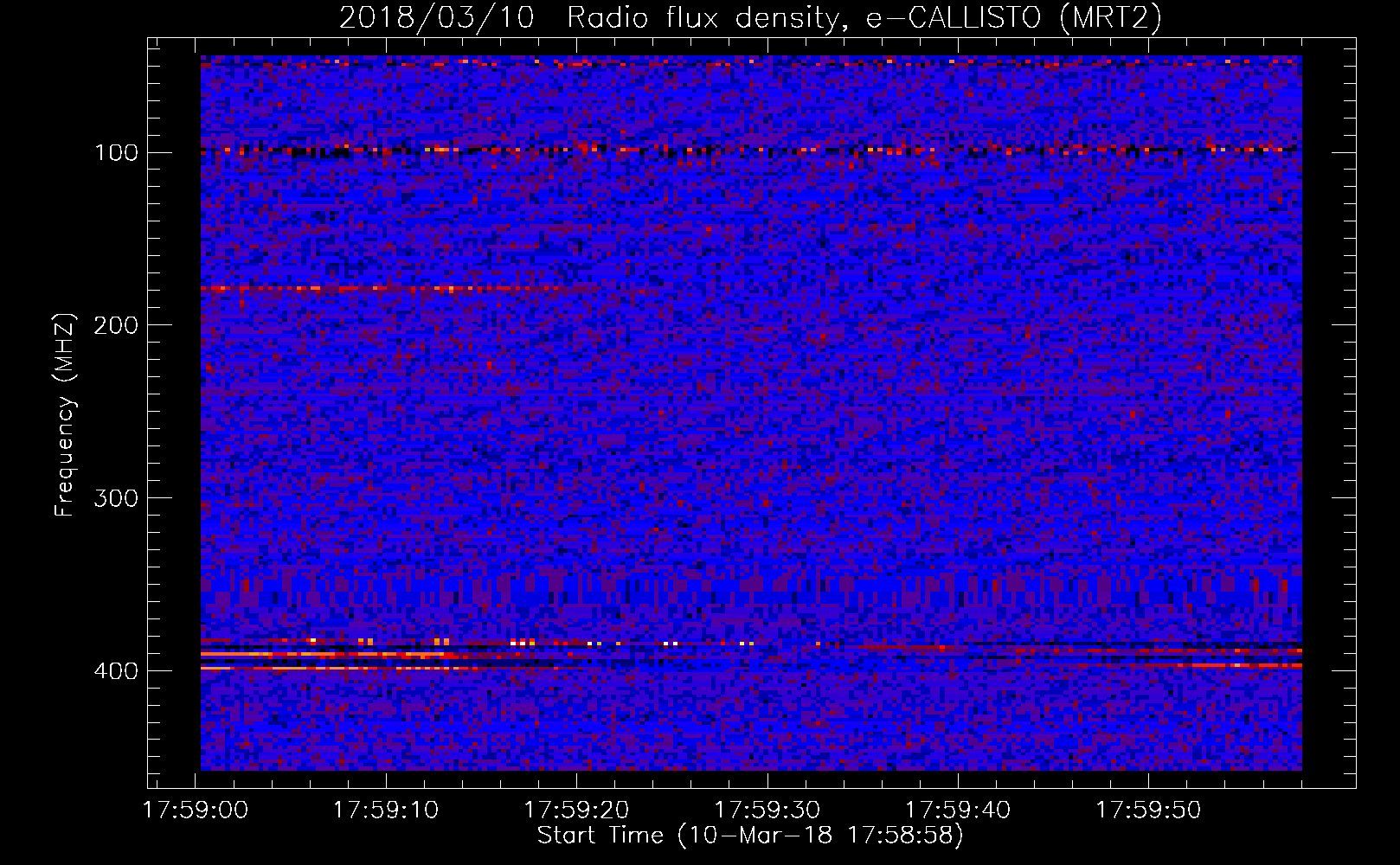Click the 17:59:00 time tick label
The image size is (1400, 865).
click(x=196, y=811)
